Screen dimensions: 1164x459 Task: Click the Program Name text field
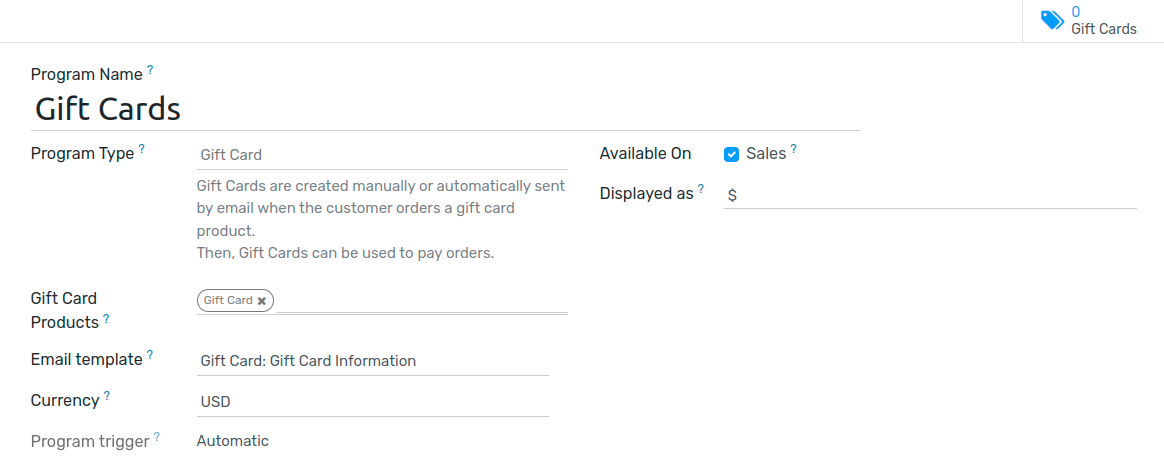pyautogui.click(x=444, y=109)
